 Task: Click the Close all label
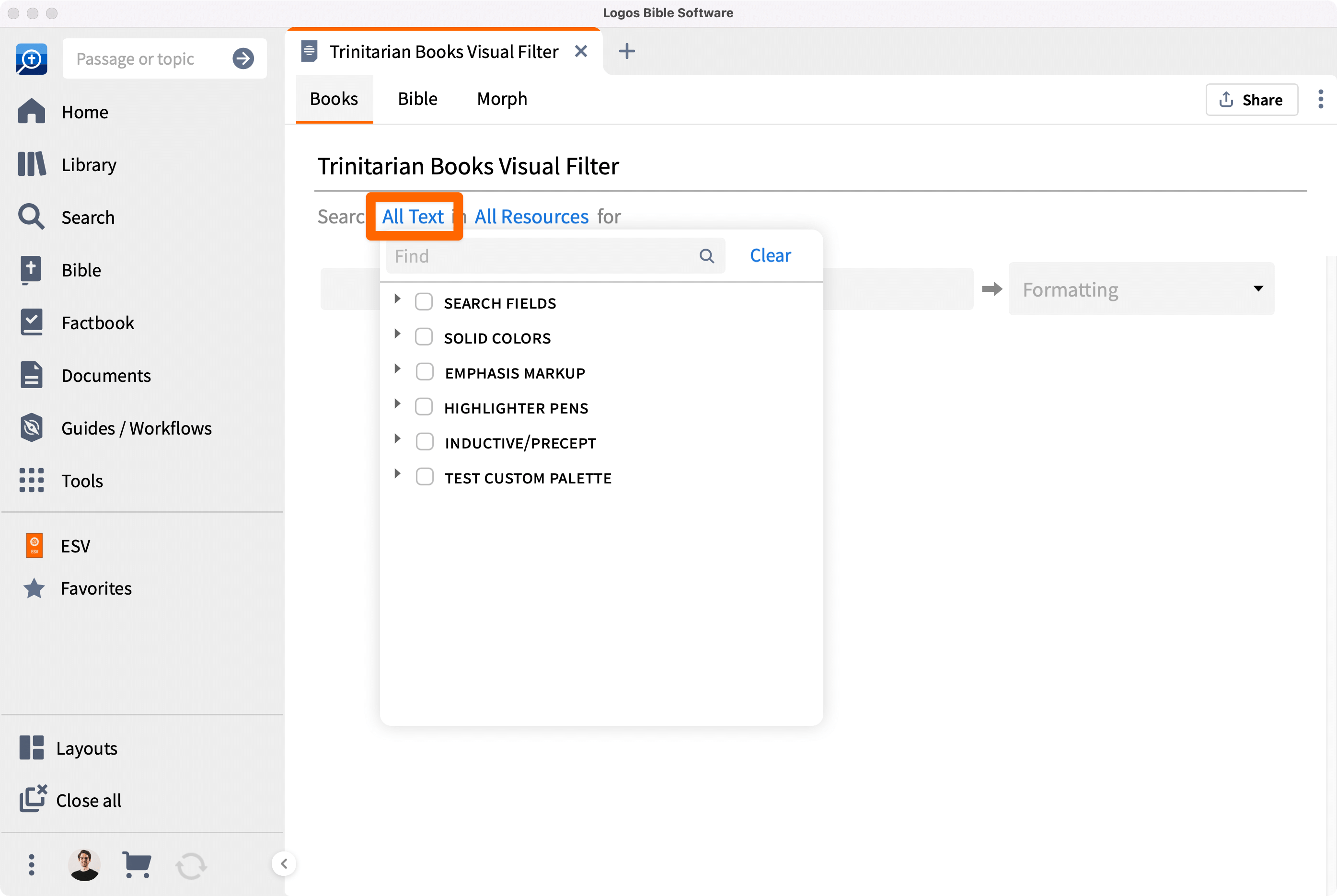coord(89,800)
